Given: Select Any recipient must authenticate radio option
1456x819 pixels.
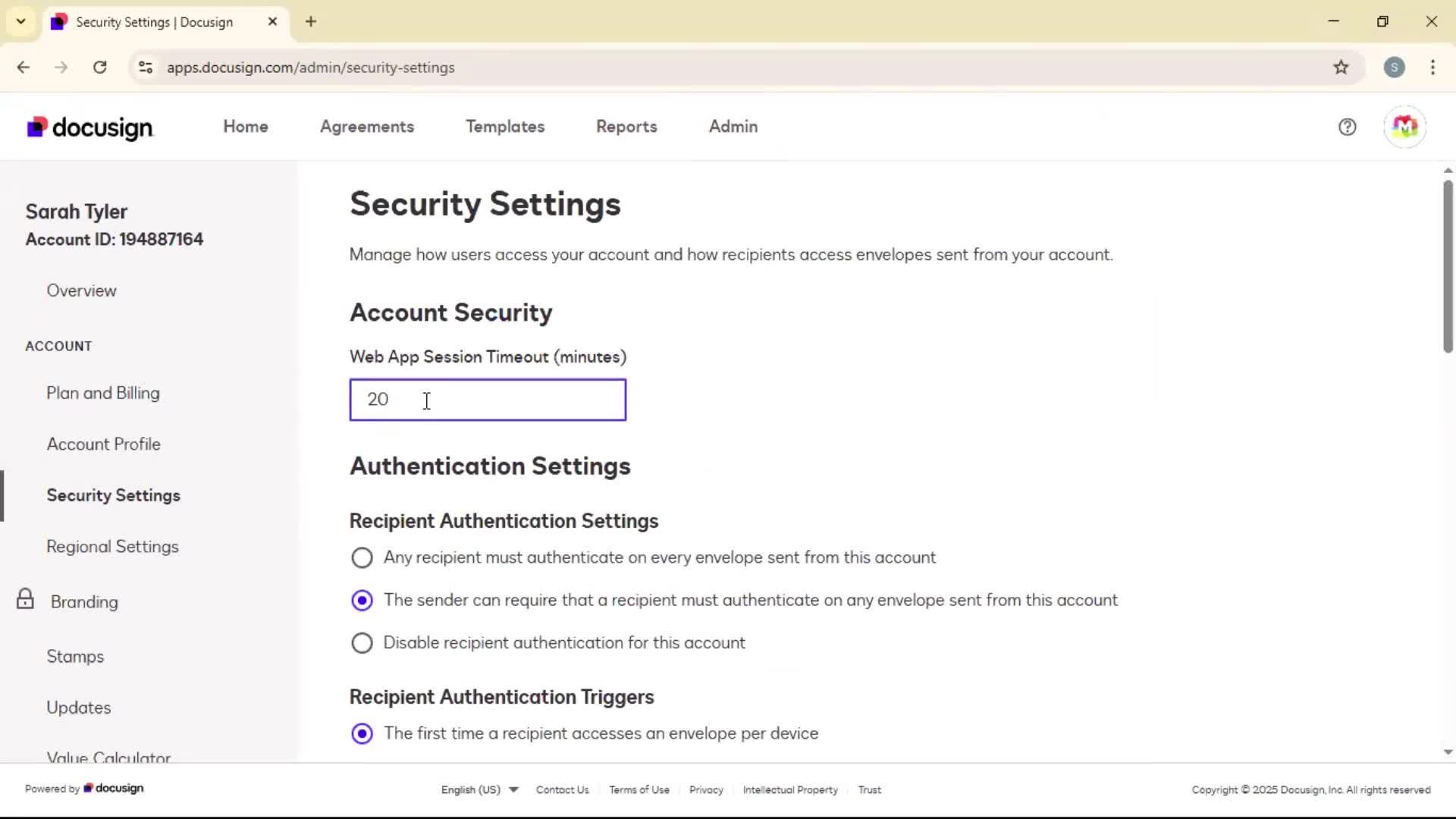Looking at the screenshot, I should point(362,558).
